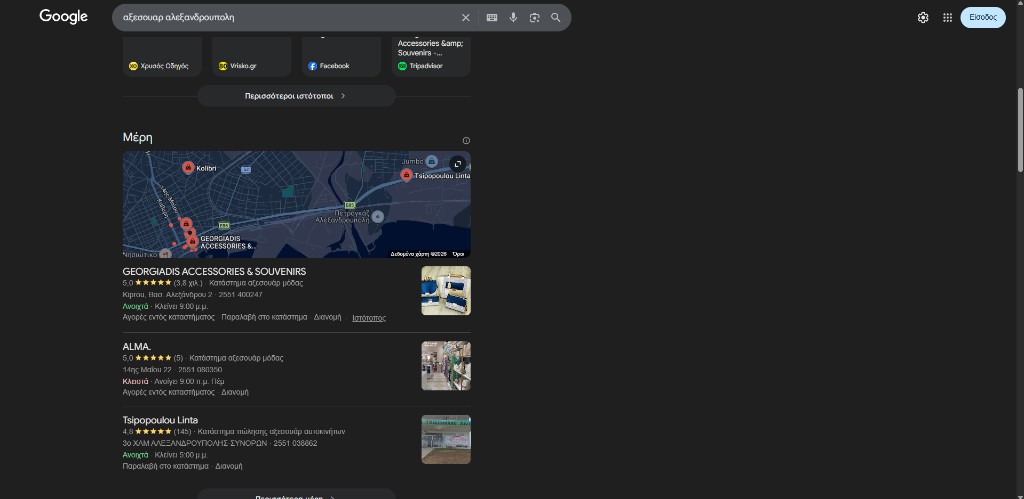1024x499 pixels.
Task: Search by image using camera icon
Action: 534,18
